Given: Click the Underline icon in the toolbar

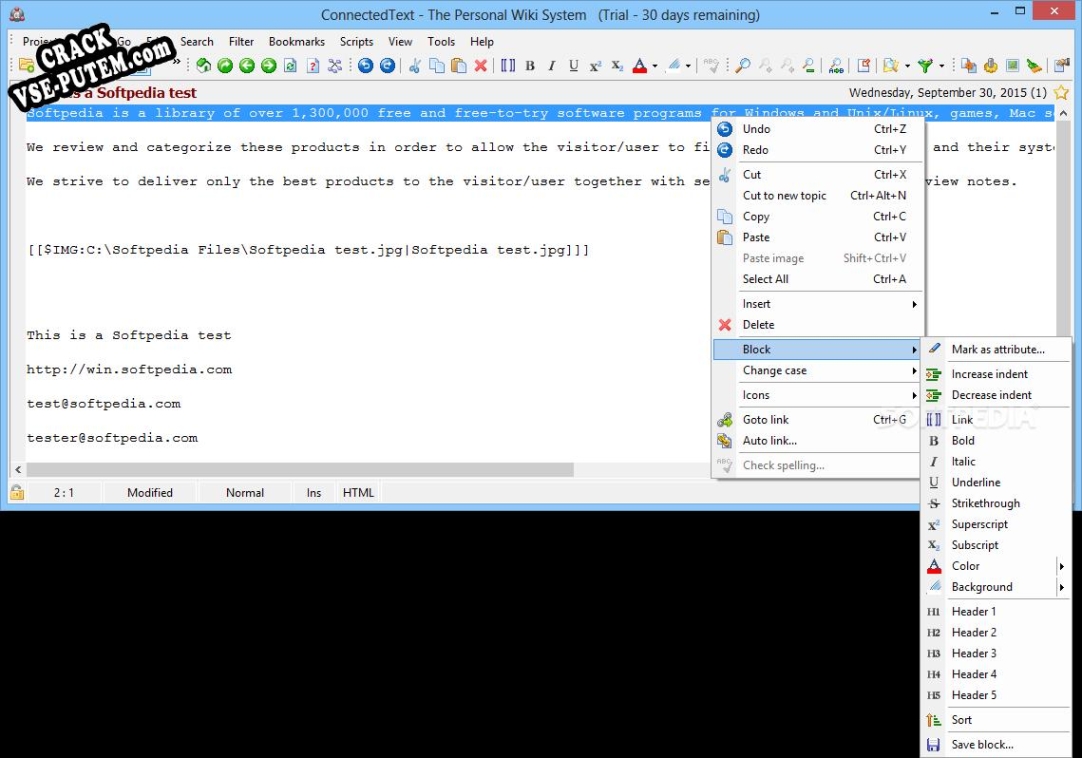Looking at the screenshot, I should pos(573,66).
